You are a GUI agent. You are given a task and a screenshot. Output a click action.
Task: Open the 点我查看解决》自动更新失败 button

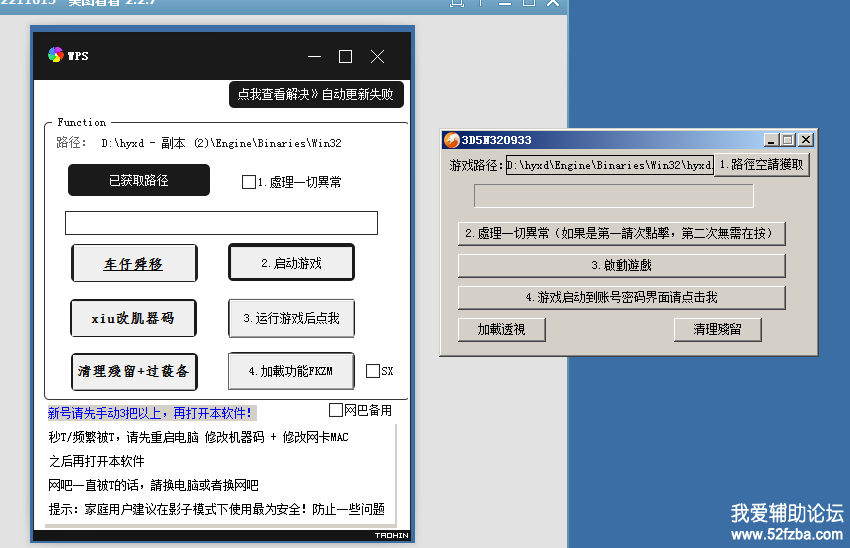(x=316, y=94)
